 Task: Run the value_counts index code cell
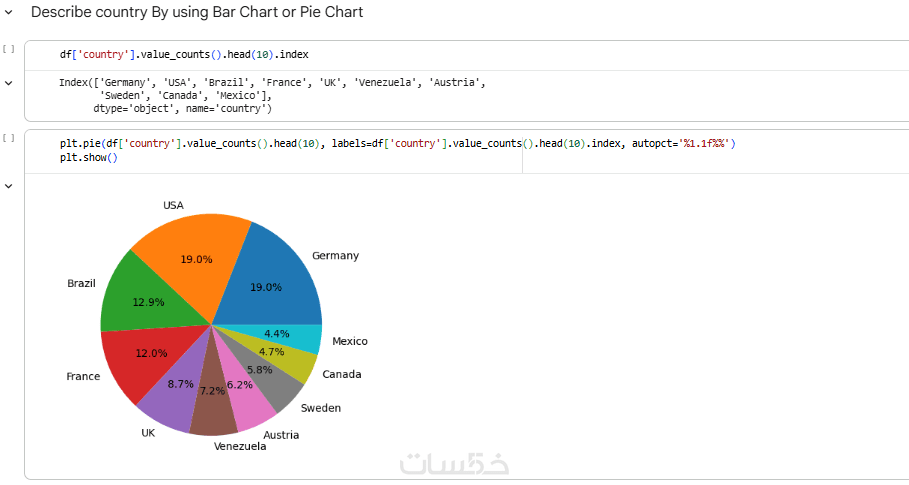[x=9, y=48]
